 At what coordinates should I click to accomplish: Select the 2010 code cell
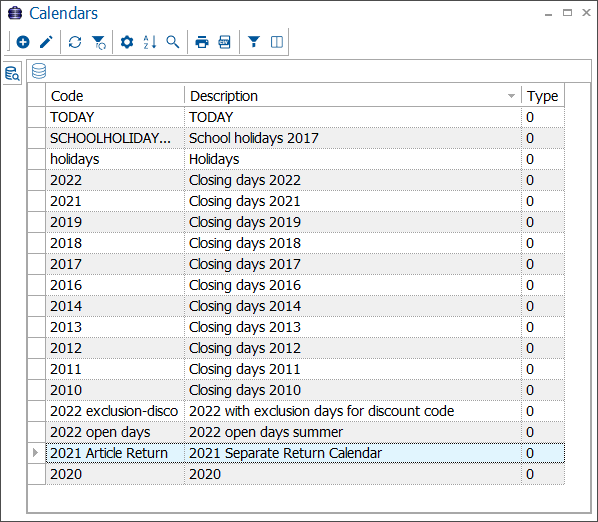pos(115,390)
